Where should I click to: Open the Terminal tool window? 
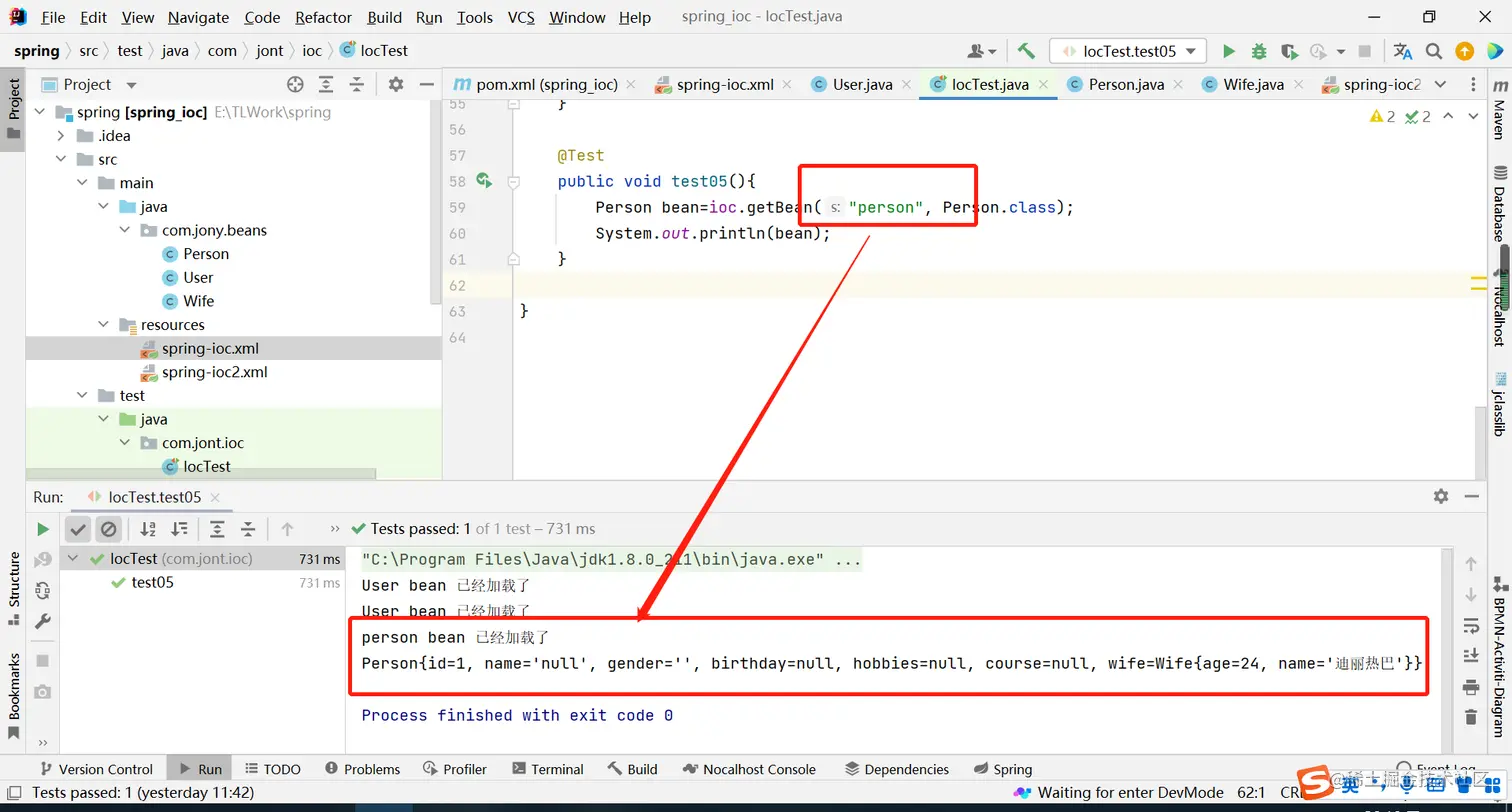click(547, 769)
